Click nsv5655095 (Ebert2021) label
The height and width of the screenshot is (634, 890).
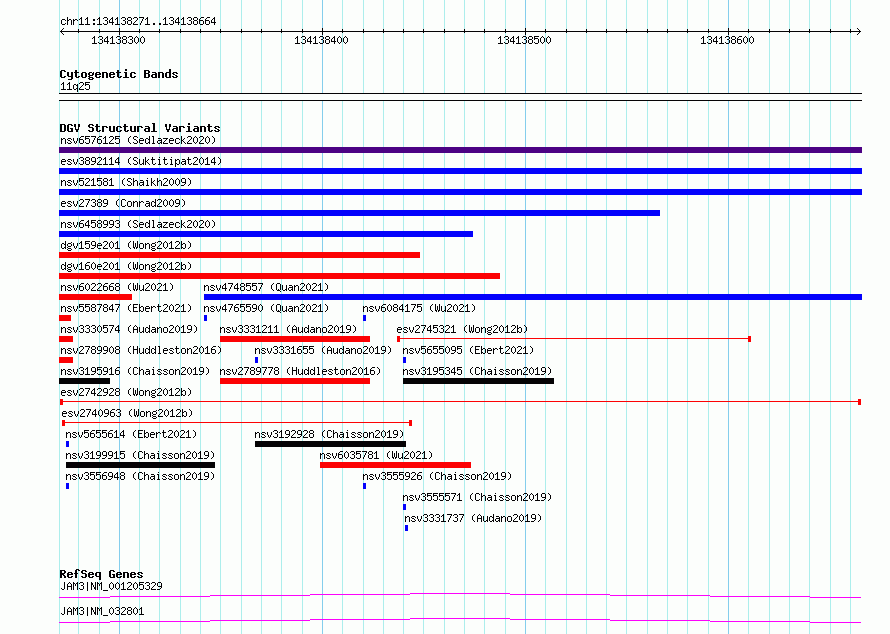coord(468,350)
